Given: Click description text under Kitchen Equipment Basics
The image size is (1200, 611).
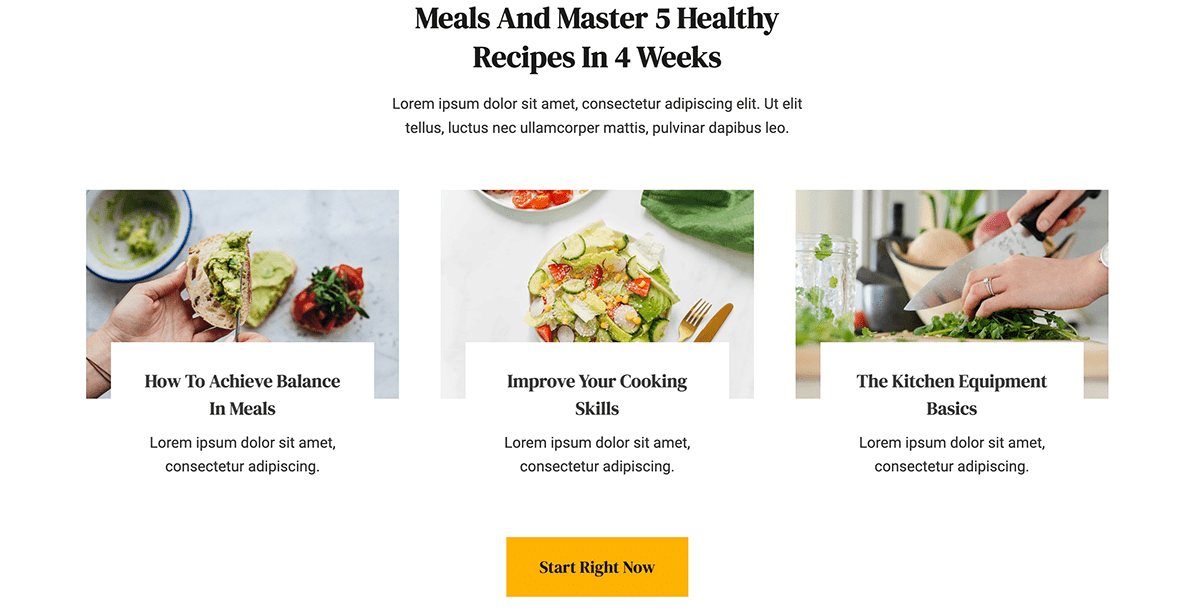Looking at the screenshot, I should point(952,454).
